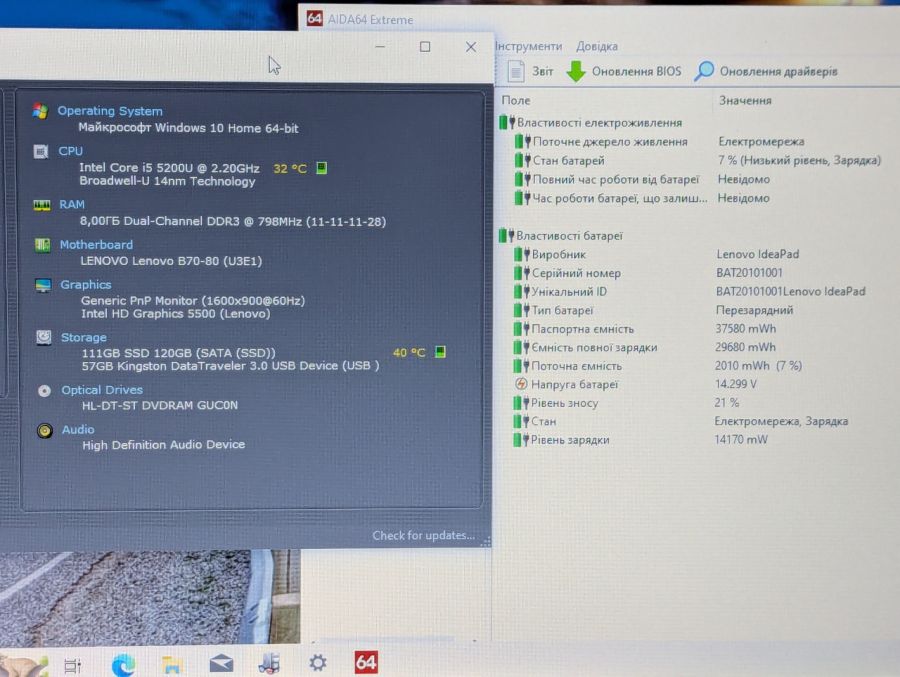The image size is (900, 677).
Task: Click the Звіт document icon
Action: [515, 72]
